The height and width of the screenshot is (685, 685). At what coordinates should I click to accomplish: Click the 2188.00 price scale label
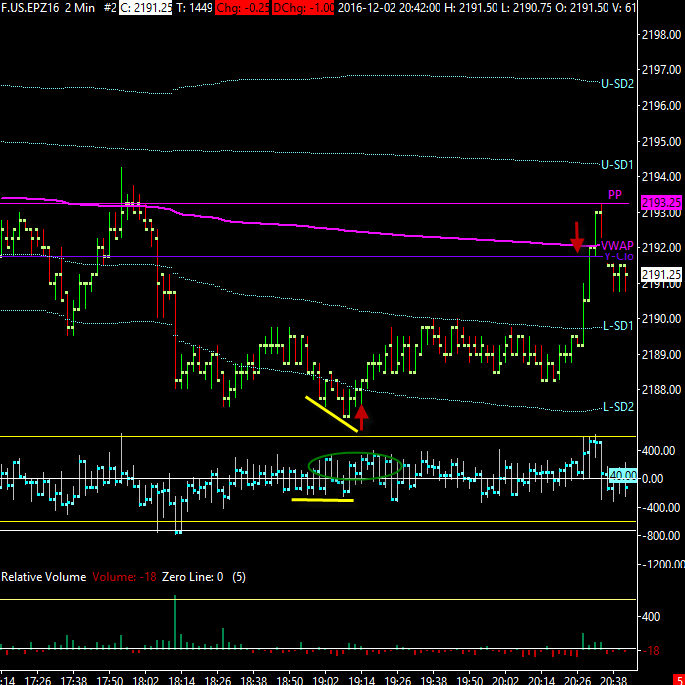[x=661, y=389]
